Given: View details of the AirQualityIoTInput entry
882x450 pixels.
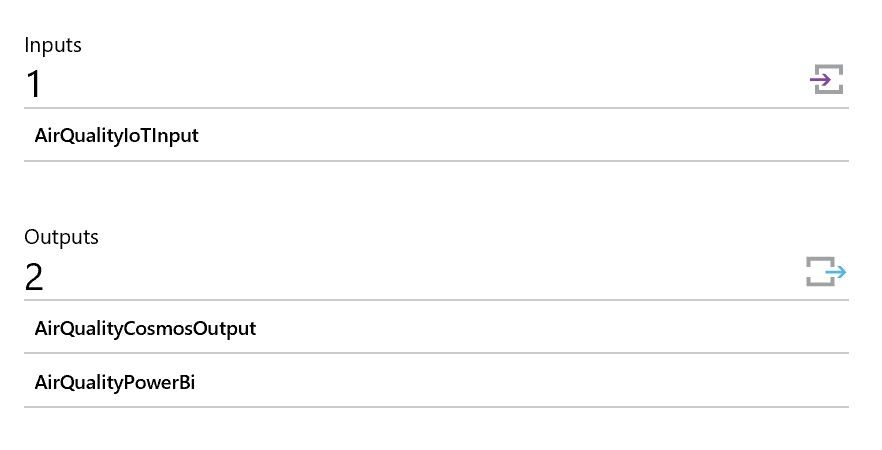Looking at the screenshot, I should 117,135.
